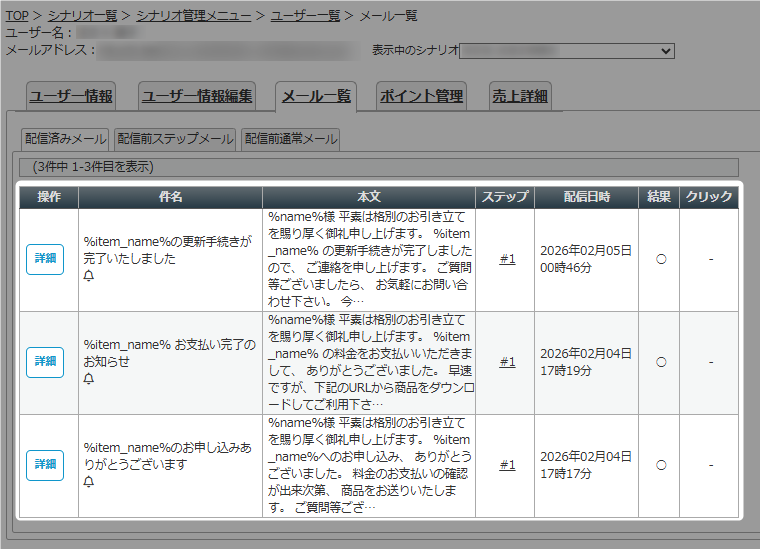This screenshot has height=549, width=760.
Task: Return to ユーザー一覧 breadcrumb link
Action: 305,16
